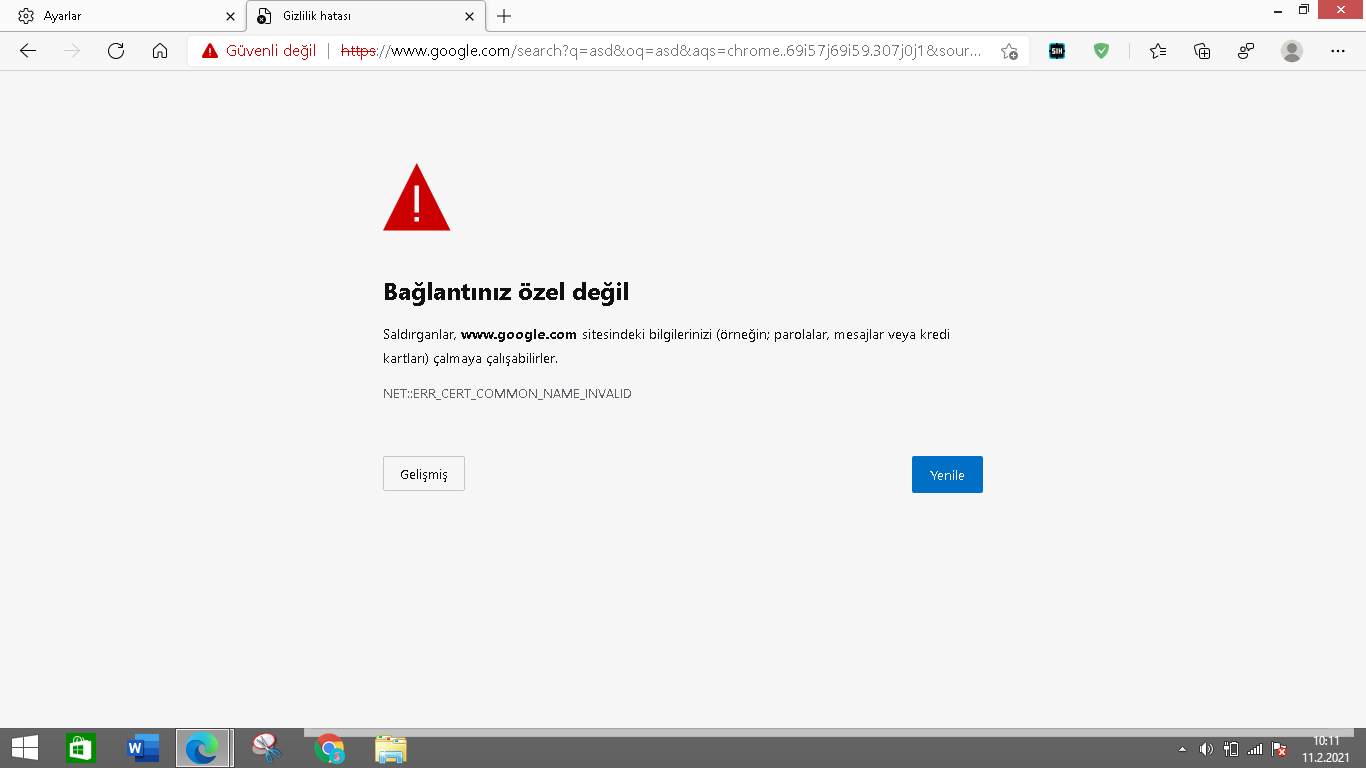Open the Snipping Tool from taskbar
This screenshot has width=1366, height=768.
click(267, 748)
